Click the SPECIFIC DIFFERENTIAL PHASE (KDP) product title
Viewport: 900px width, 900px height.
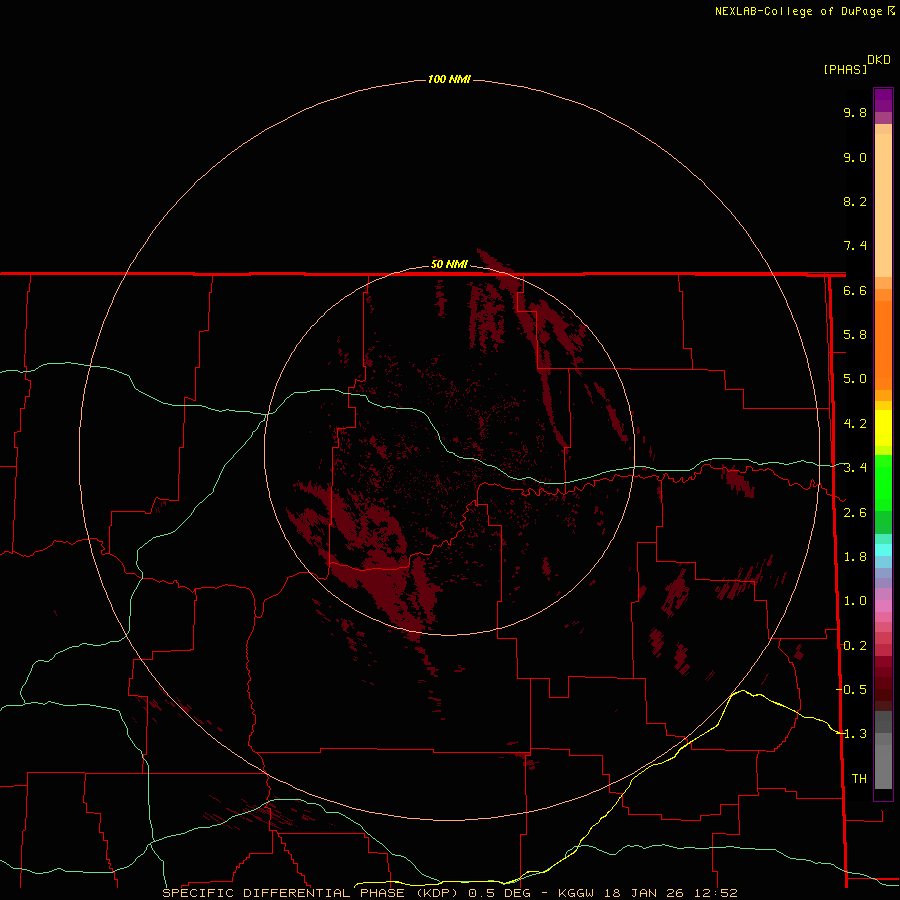[x=311, y=893]
